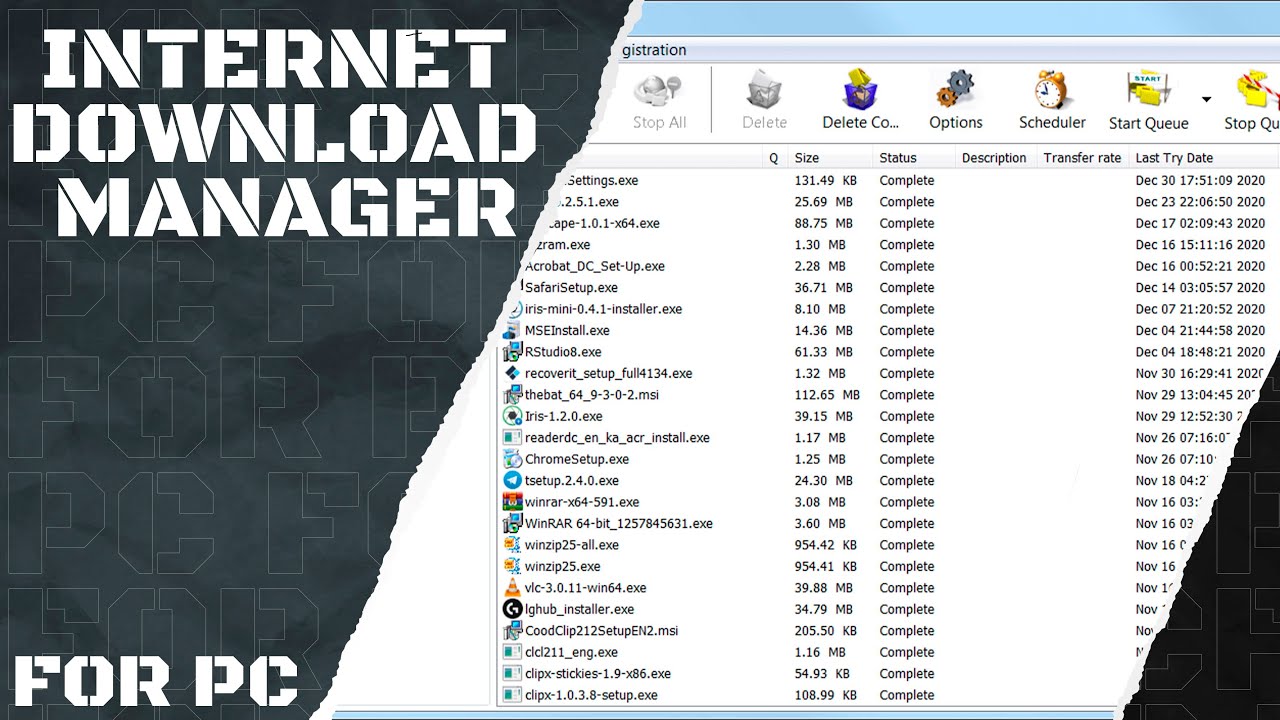Click the Q column header
The height and width of the screenshot is (720, 1280).
pos(774,158)
